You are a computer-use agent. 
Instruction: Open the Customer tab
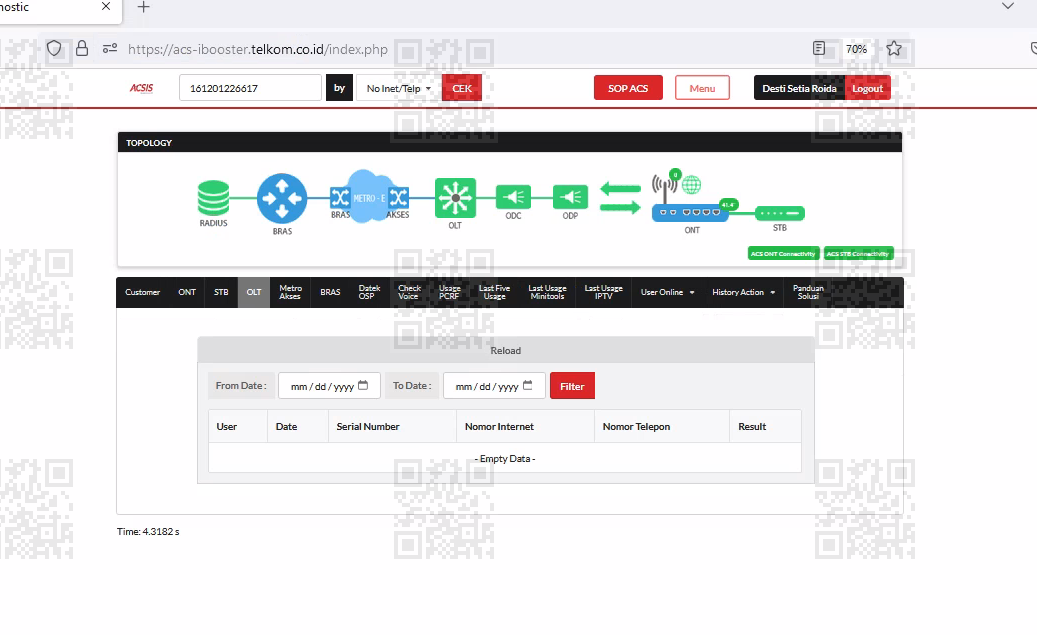point(142,292)
